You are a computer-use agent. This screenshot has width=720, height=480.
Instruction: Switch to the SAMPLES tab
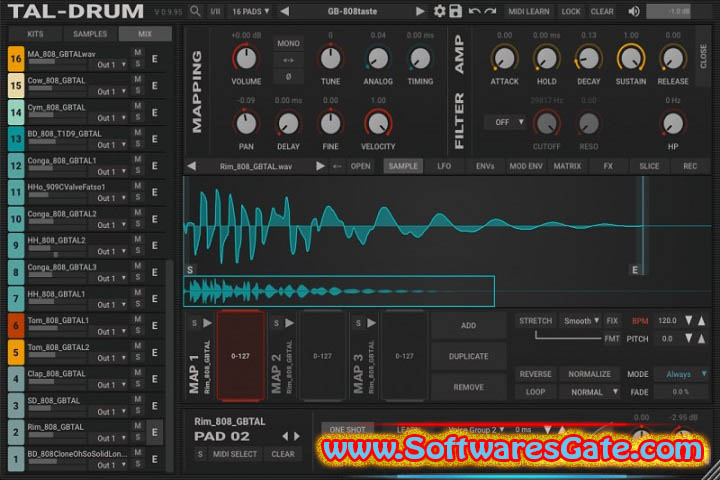[90, 34]
